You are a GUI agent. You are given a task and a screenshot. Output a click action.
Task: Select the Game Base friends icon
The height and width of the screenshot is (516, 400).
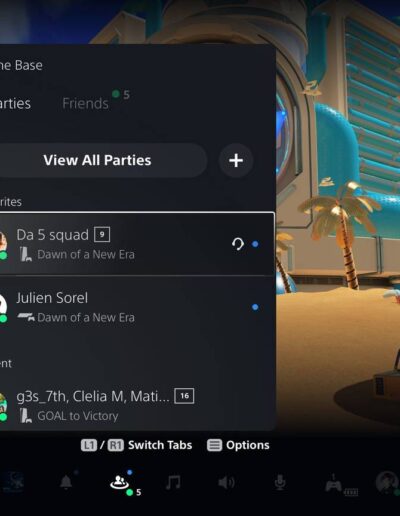pyautogui.click(x=119, y=483)
